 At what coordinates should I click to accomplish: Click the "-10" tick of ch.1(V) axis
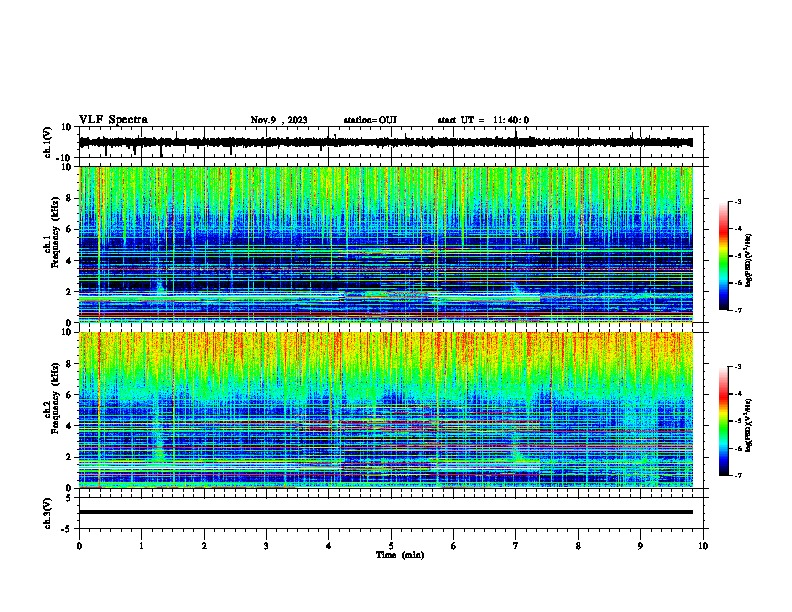[64, 158]
